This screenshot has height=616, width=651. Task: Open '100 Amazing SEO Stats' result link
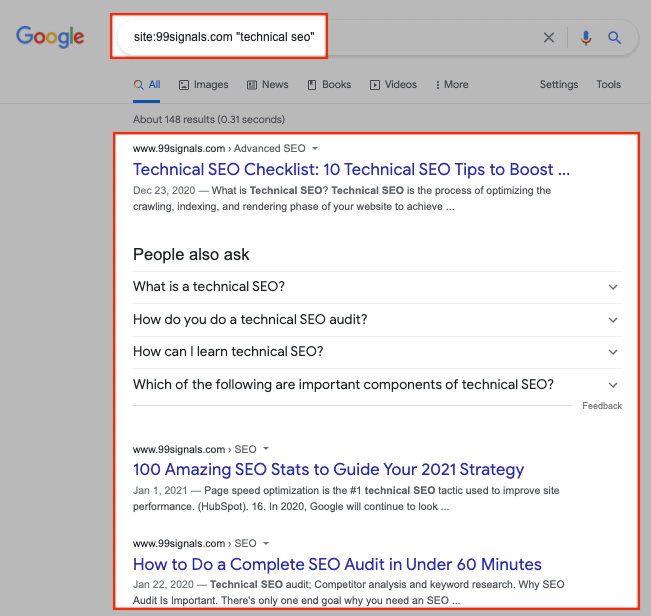[x=328, y=469]
